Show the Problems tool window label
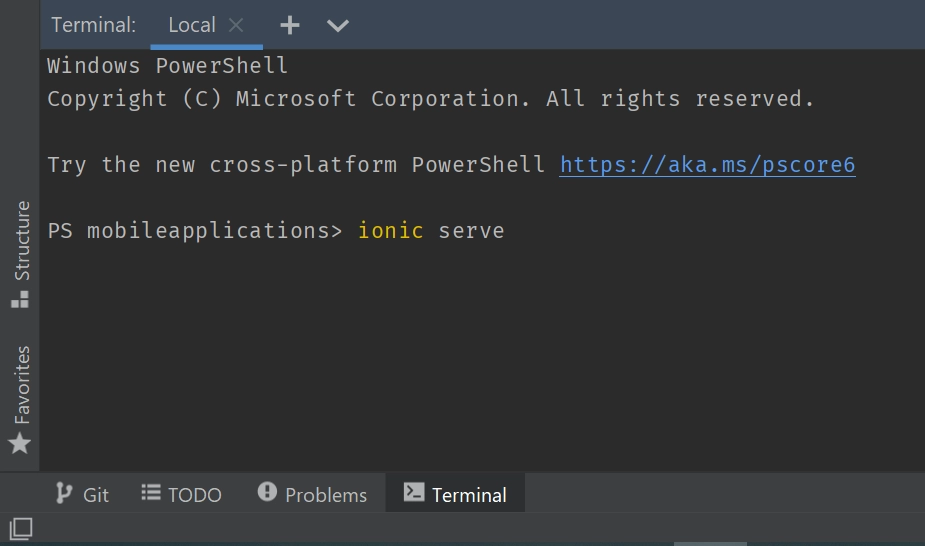This screenshot has height=546, width=925. pyautogui.click(x=326, y=495)
